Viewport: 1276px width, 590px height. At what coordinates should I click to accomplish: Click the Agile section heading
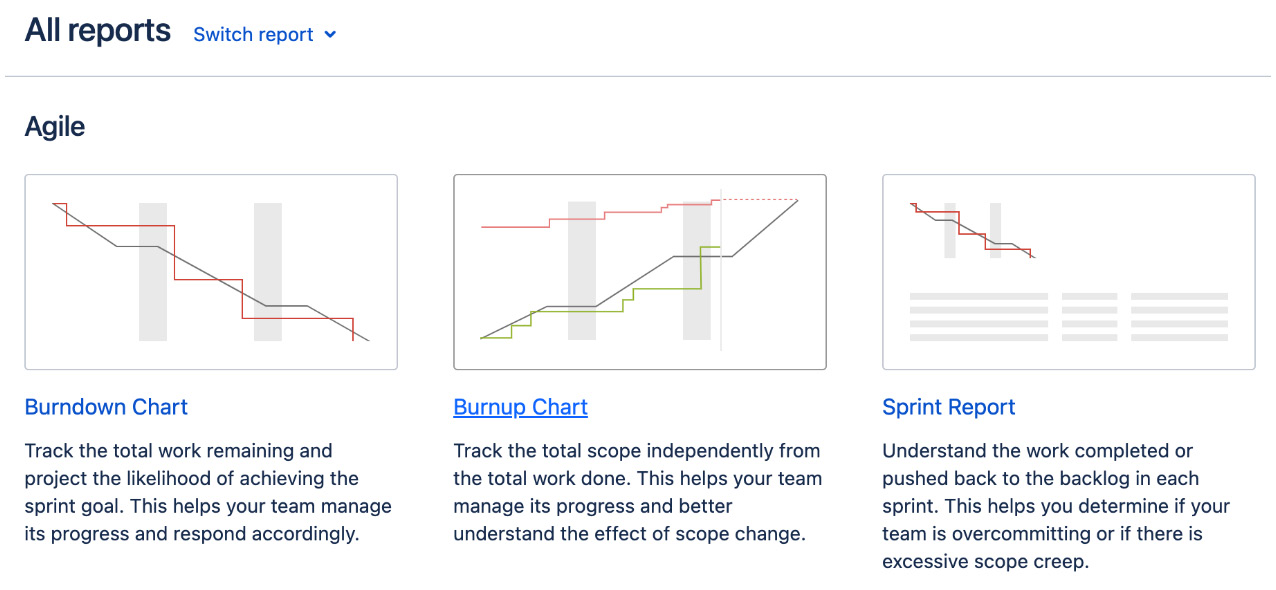coord(54,126)
